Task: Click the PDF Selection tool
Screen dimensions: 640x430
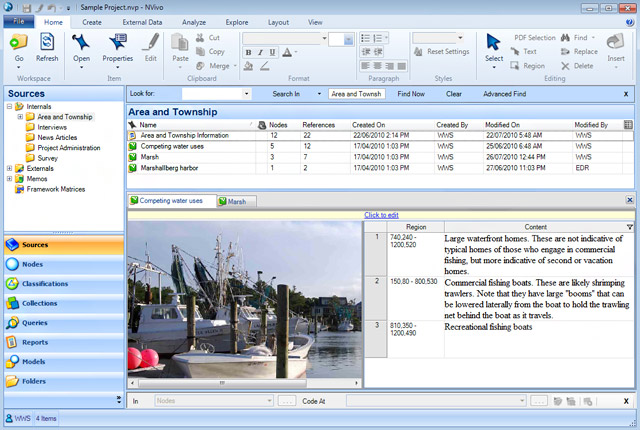Action: point(535,38)
